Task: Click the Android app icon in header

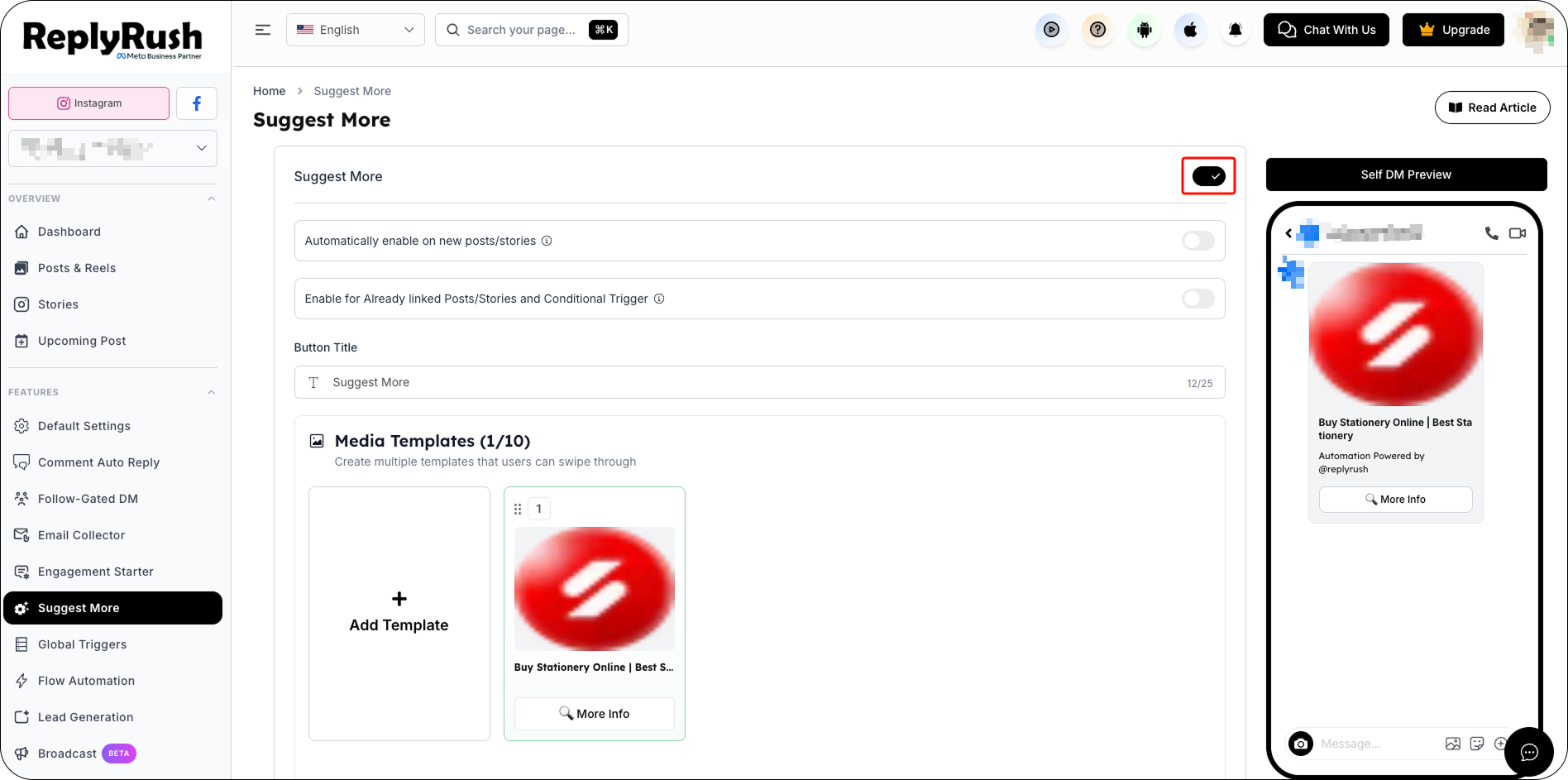Action: (1145, 30)
